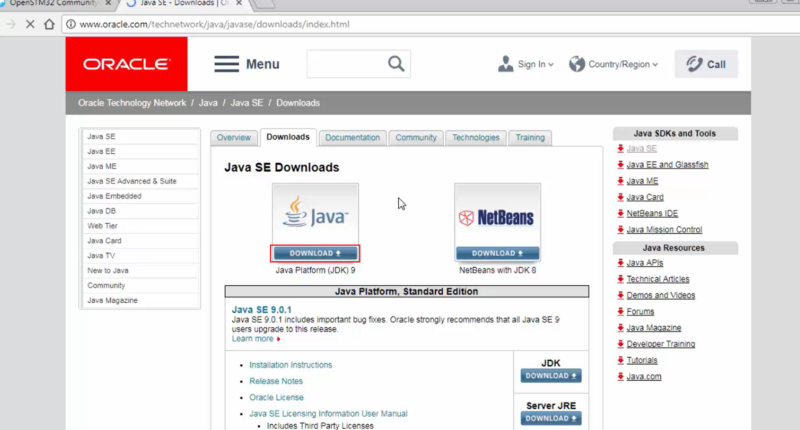Open Developer Training link
The image size is (800, 430).
click(661, 344)
